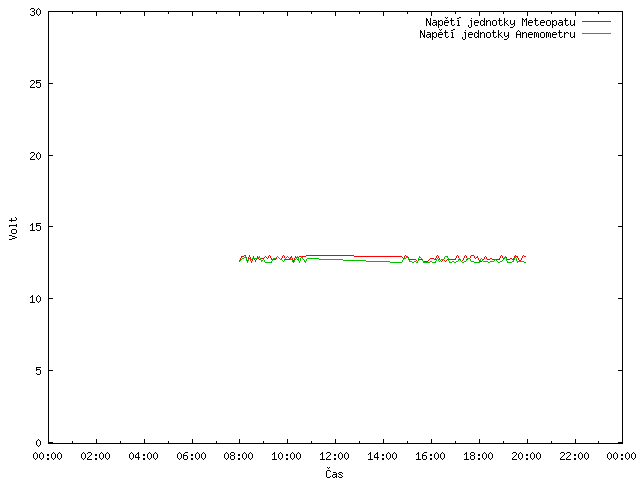Click the x-axis label 06:00
Viewport: 640px width, 480px height.
(x=191, y=456)
